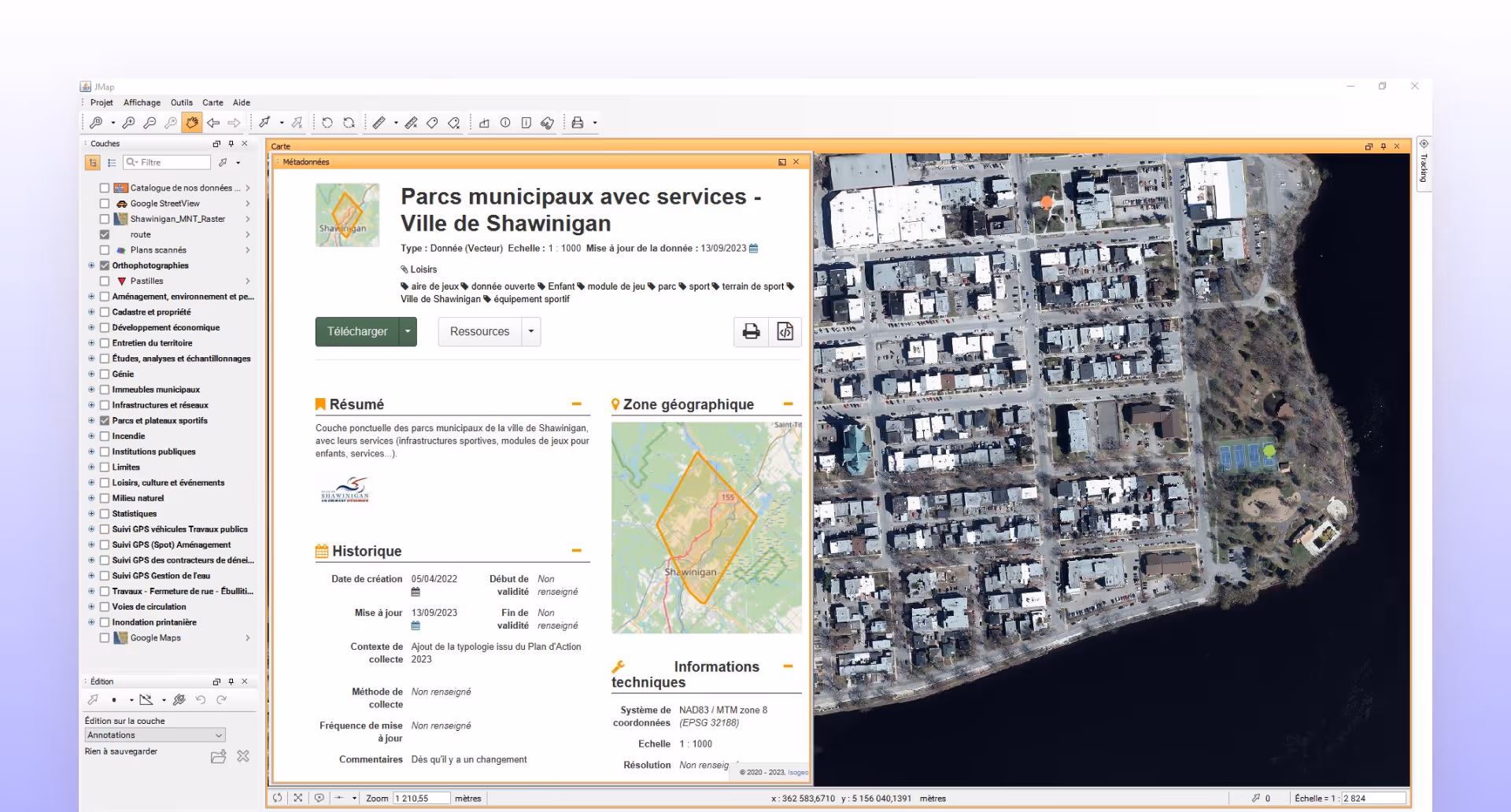1511x812 pixels.
Task: Click the full extent icon in status bar
Action: 298,798
